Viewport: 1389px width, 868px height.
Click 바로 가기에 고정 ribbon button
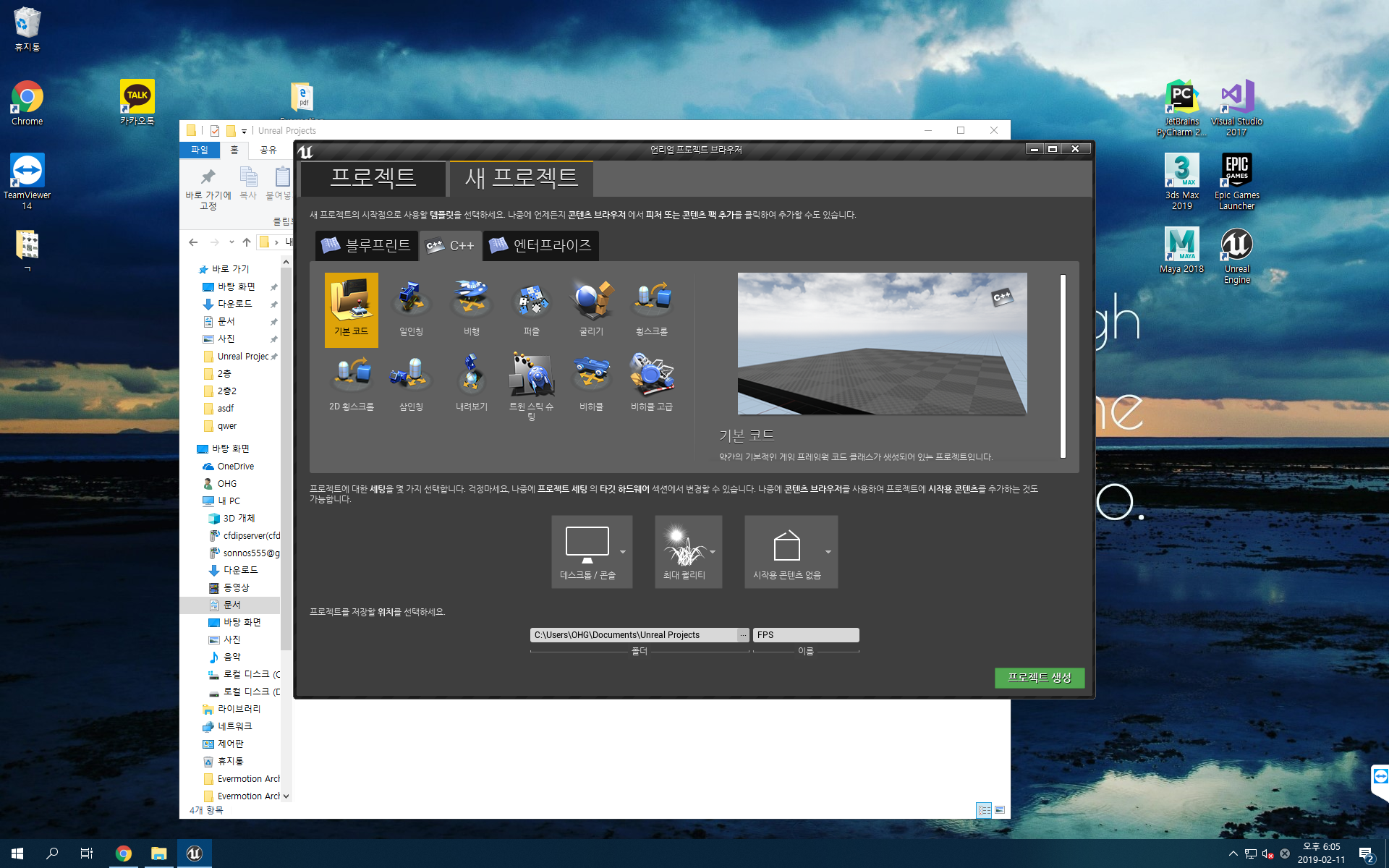(208, 190)
